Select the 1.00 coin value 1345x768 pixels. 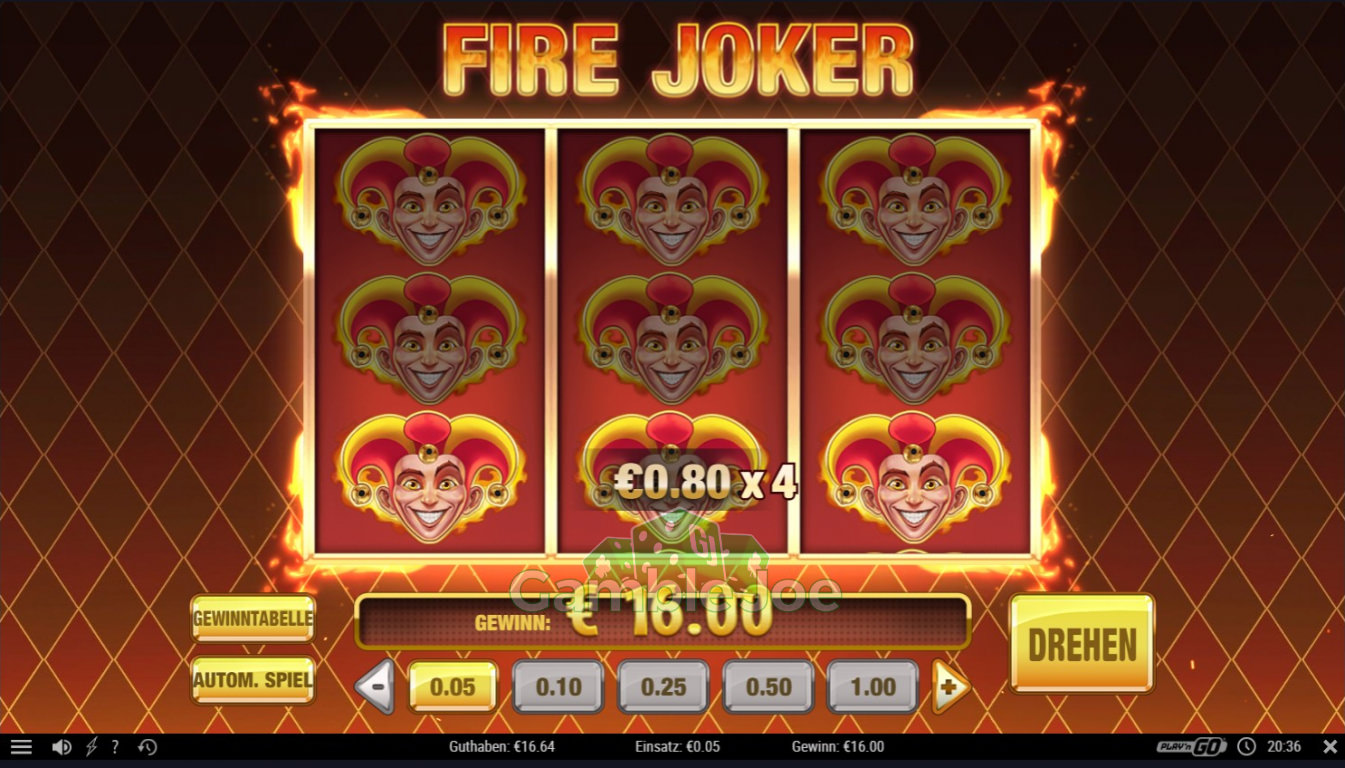click(873, 687)
